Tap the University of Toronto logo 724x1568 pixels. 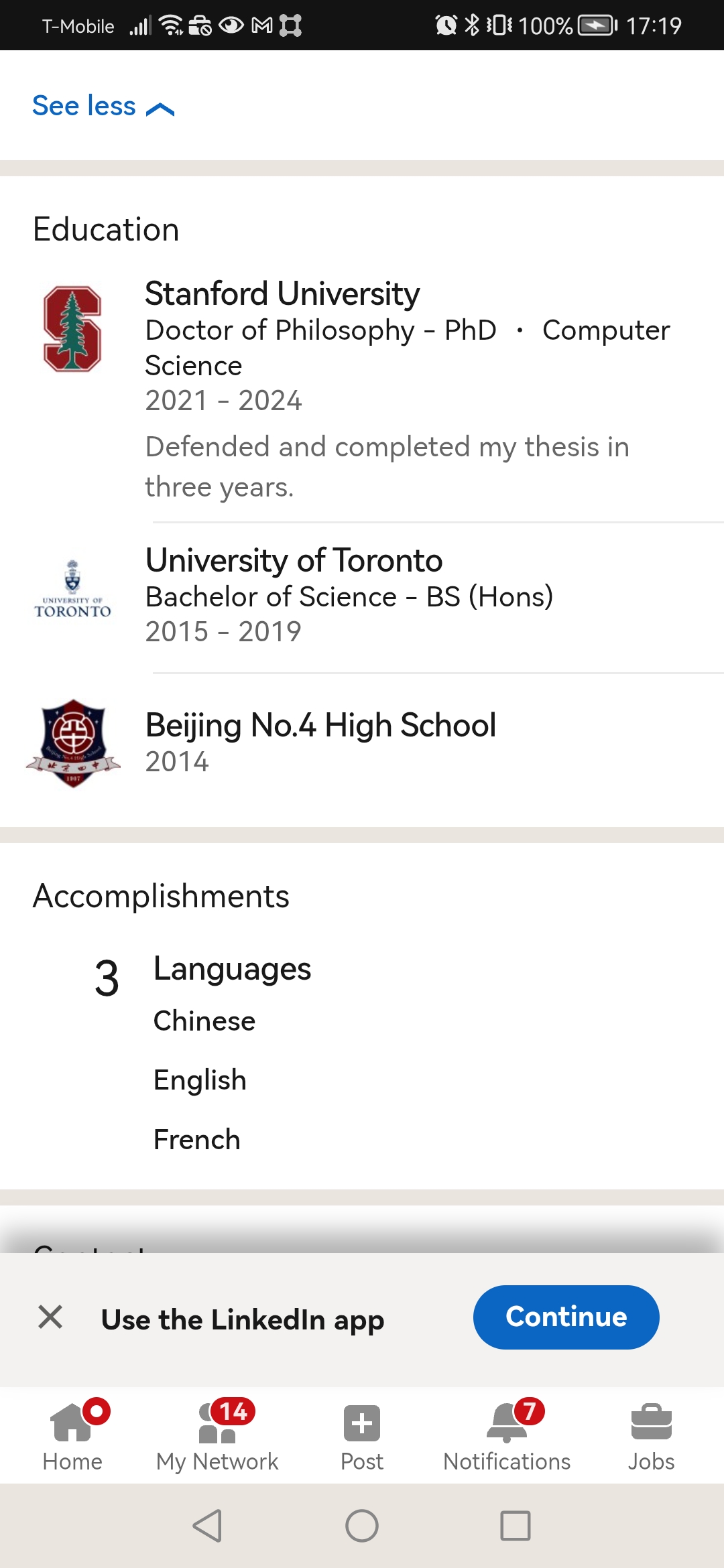click(72, 590)
